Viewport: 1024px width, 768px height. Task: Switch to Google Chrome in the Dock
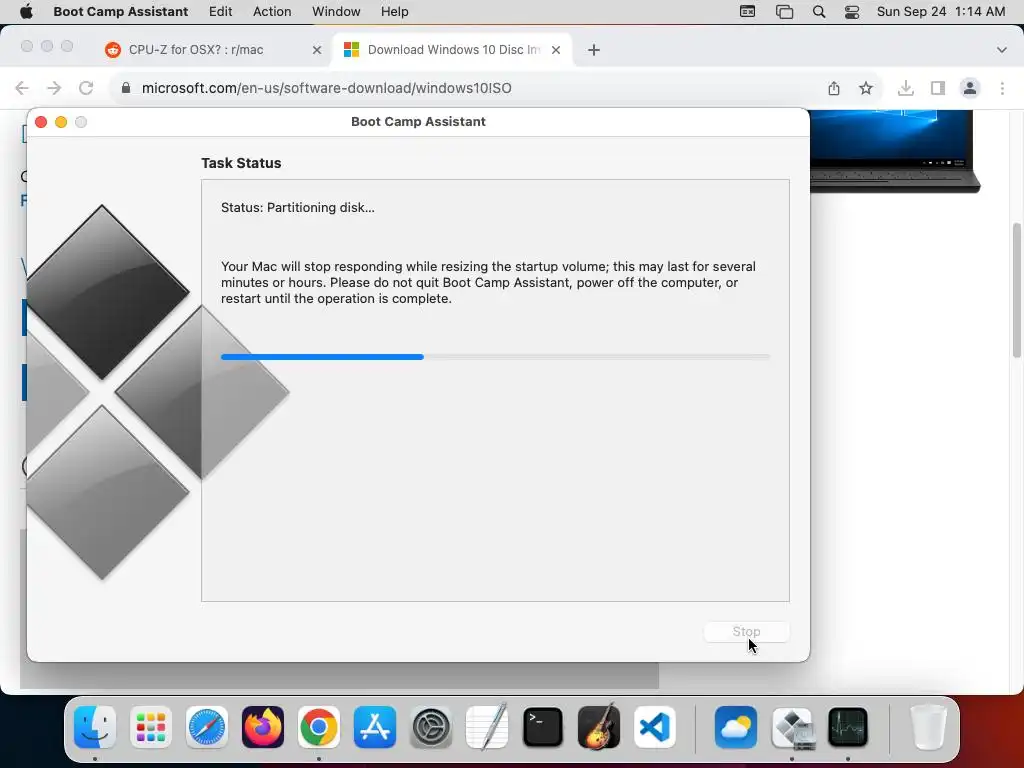click(x=319, y=727)
